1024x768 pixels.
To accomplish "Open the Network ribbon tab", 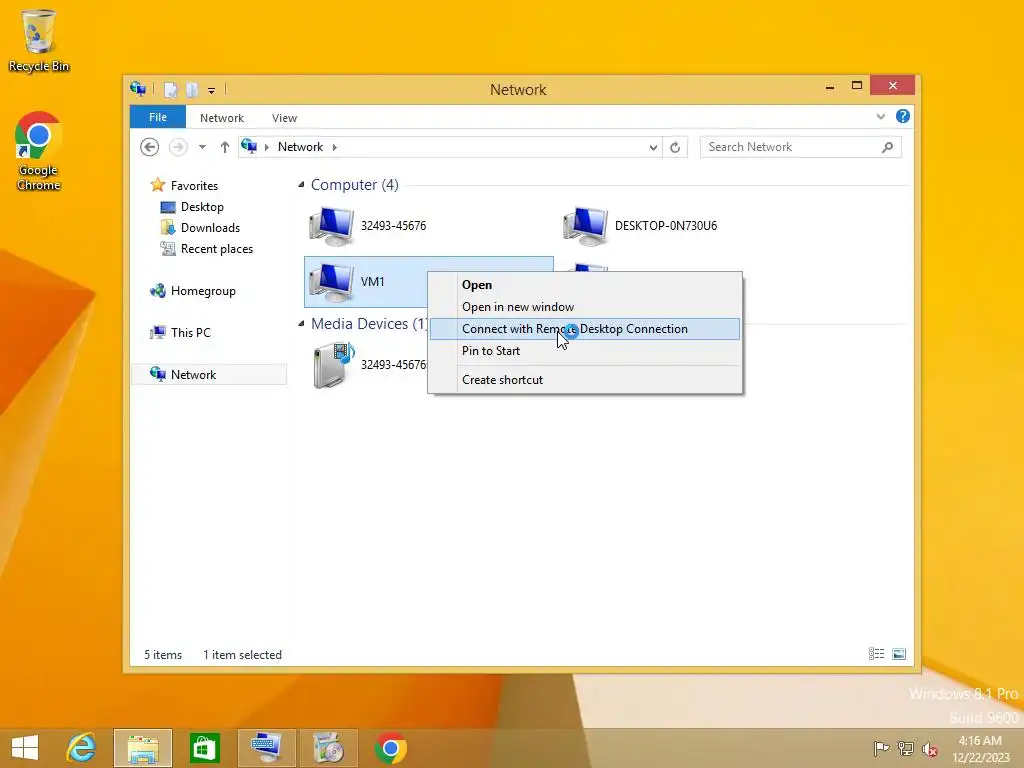I will 221,118.
